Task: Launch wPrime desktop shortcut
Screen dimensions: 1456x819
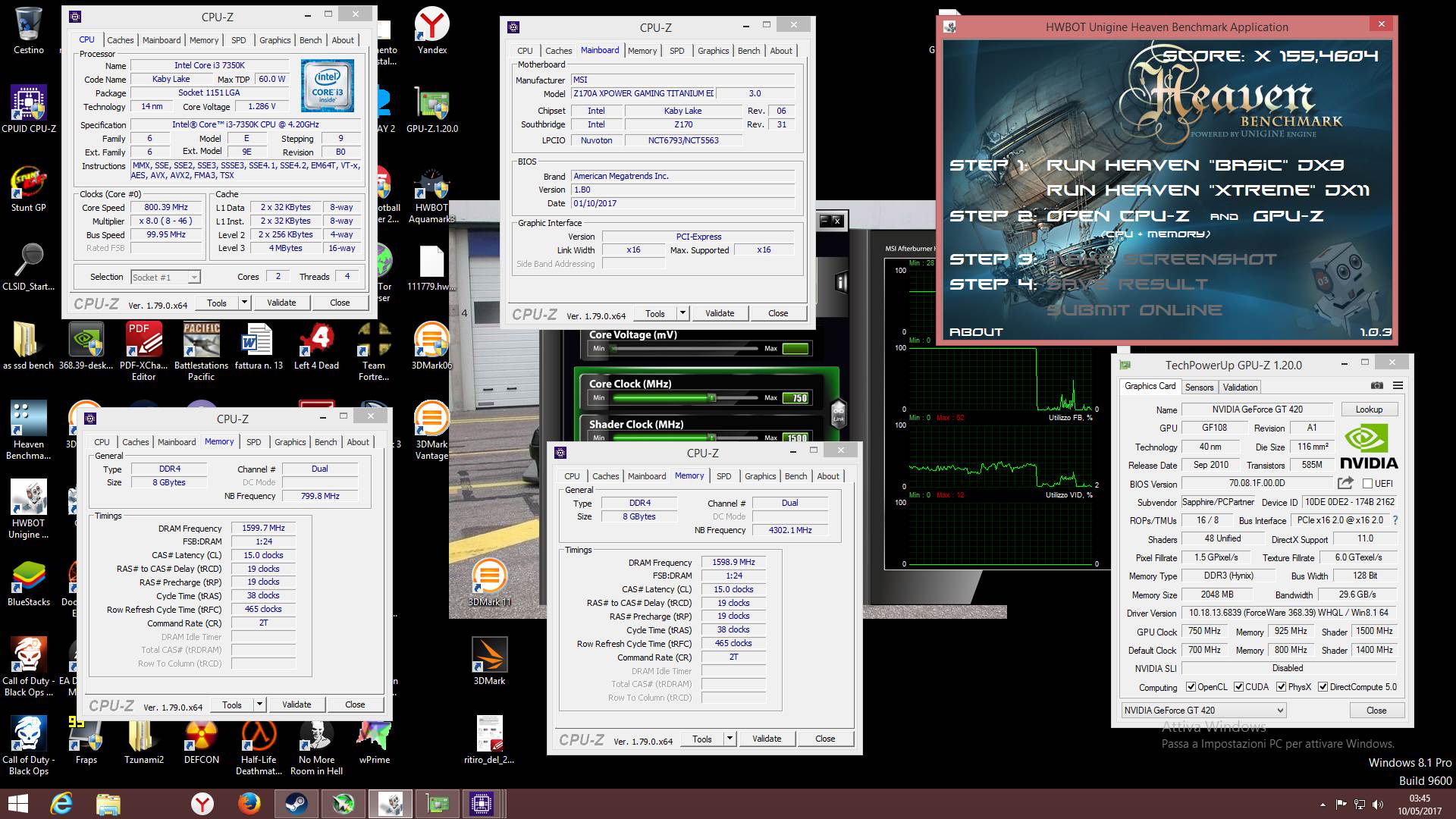Action: click(x=375, y=740)
